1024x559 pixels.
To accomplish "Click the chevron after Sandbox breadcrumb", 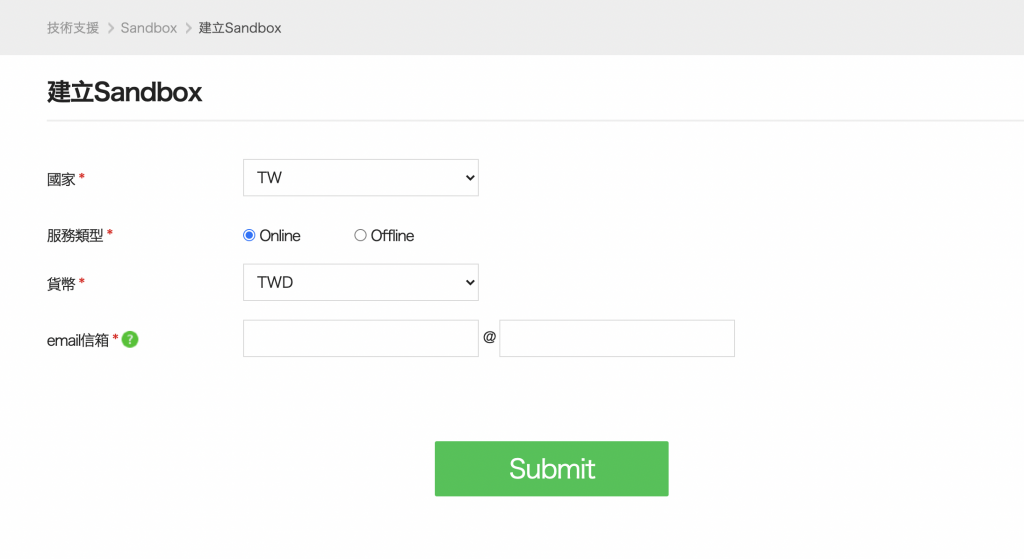I will click(188, 28).
